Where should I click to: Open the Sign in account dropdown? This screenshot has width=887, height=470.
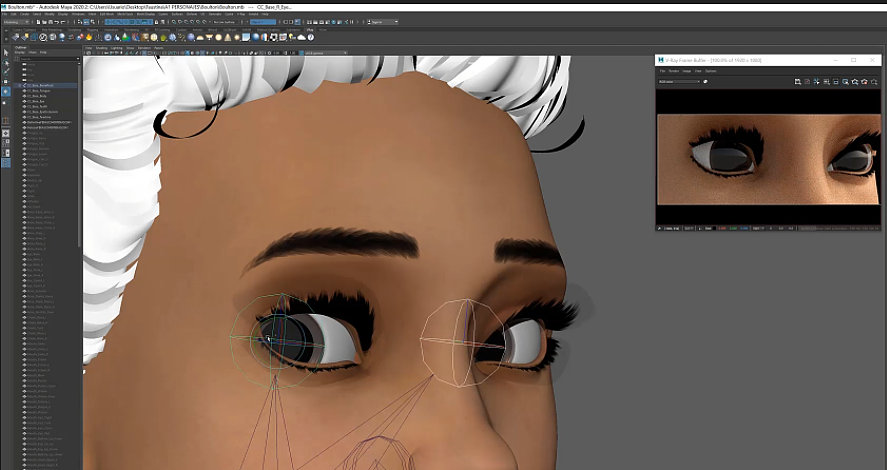pos(383,21)
